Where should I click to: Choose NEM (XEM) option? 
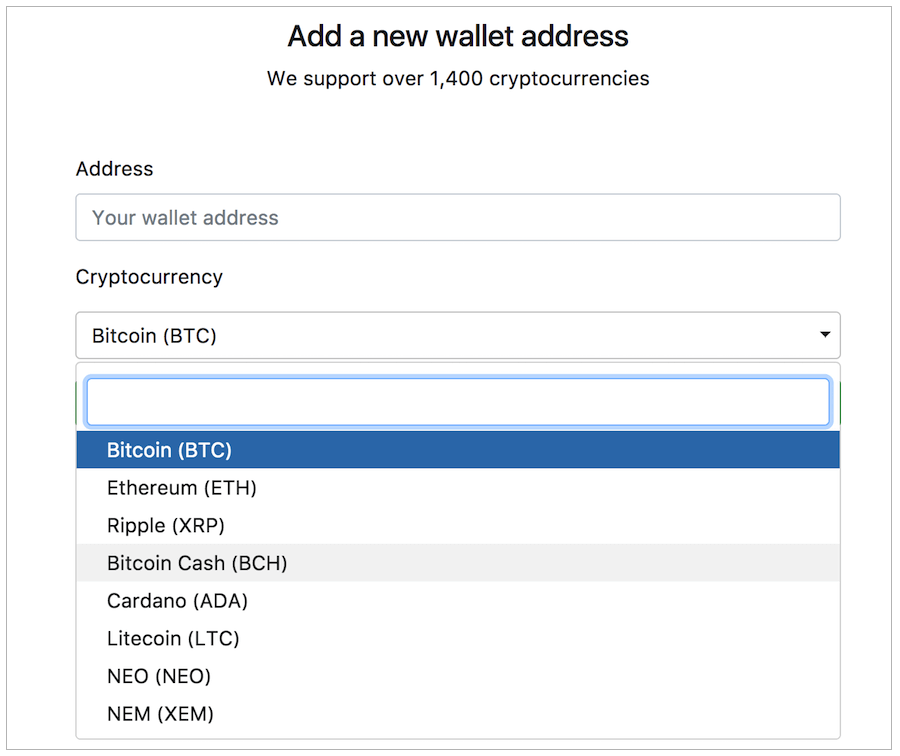pos(457,714)
